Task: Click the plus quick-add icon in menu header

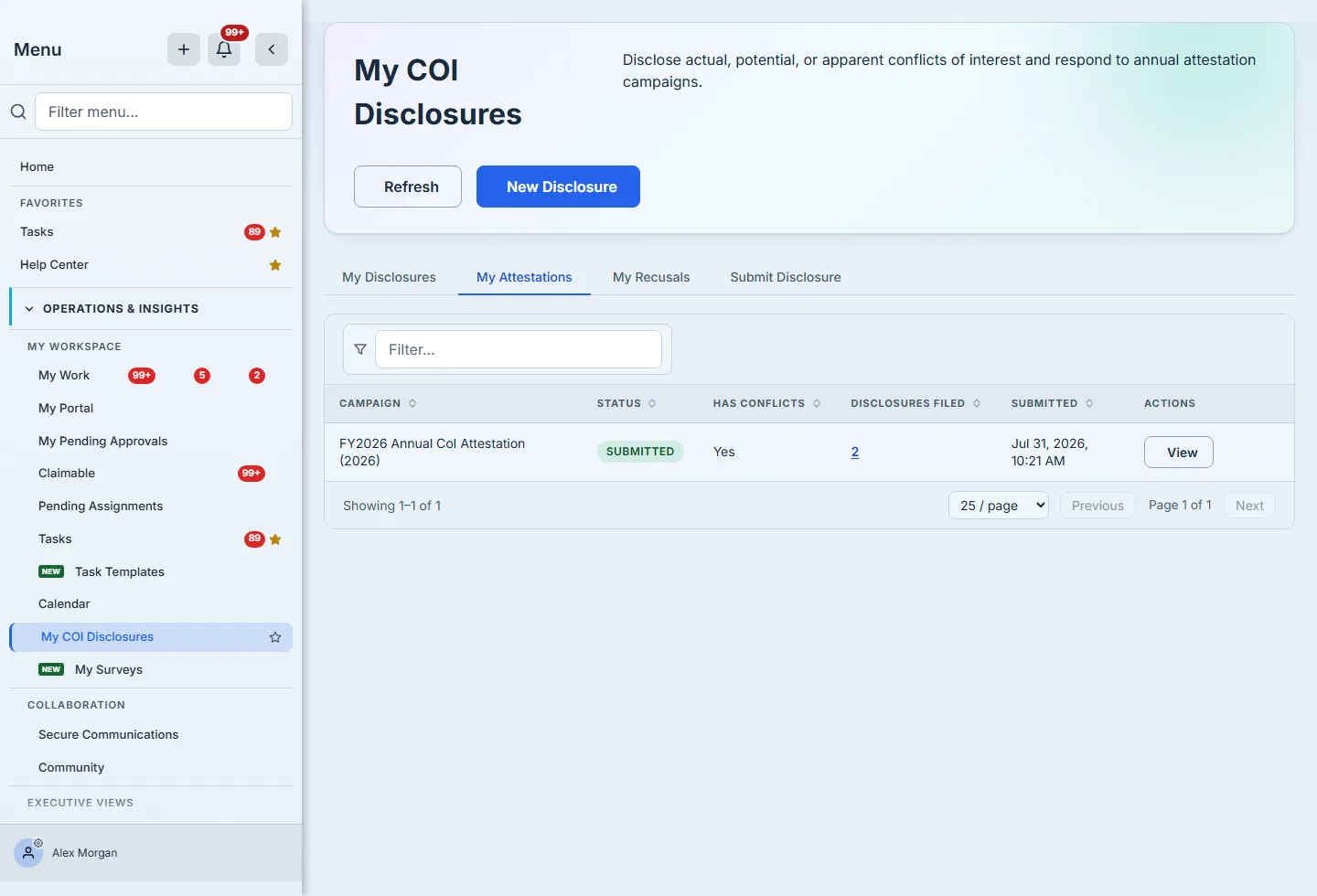Action: click(184, 49)
